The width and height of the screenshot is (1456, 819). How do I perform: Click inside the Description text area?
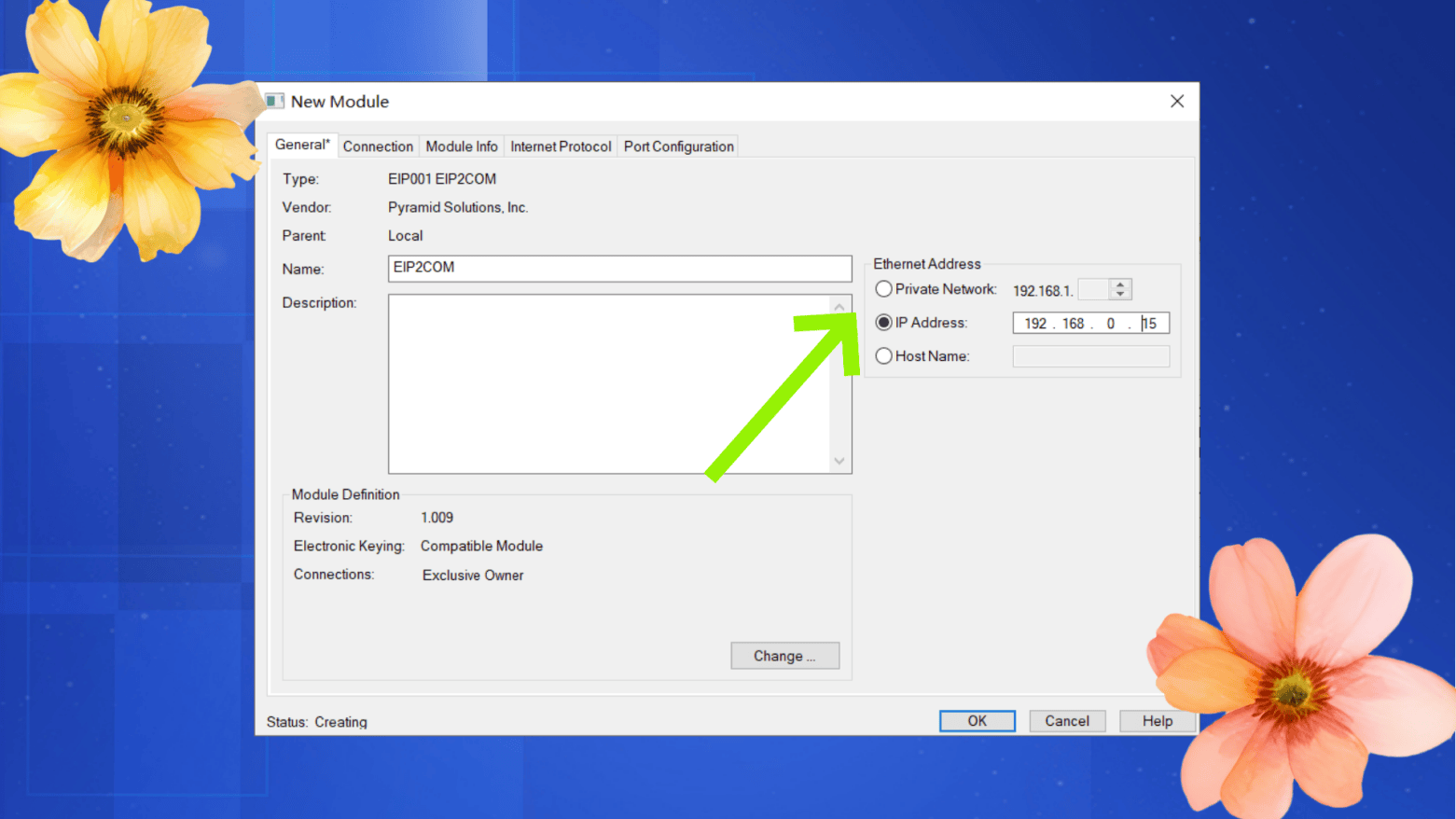[x=608, y=383]
